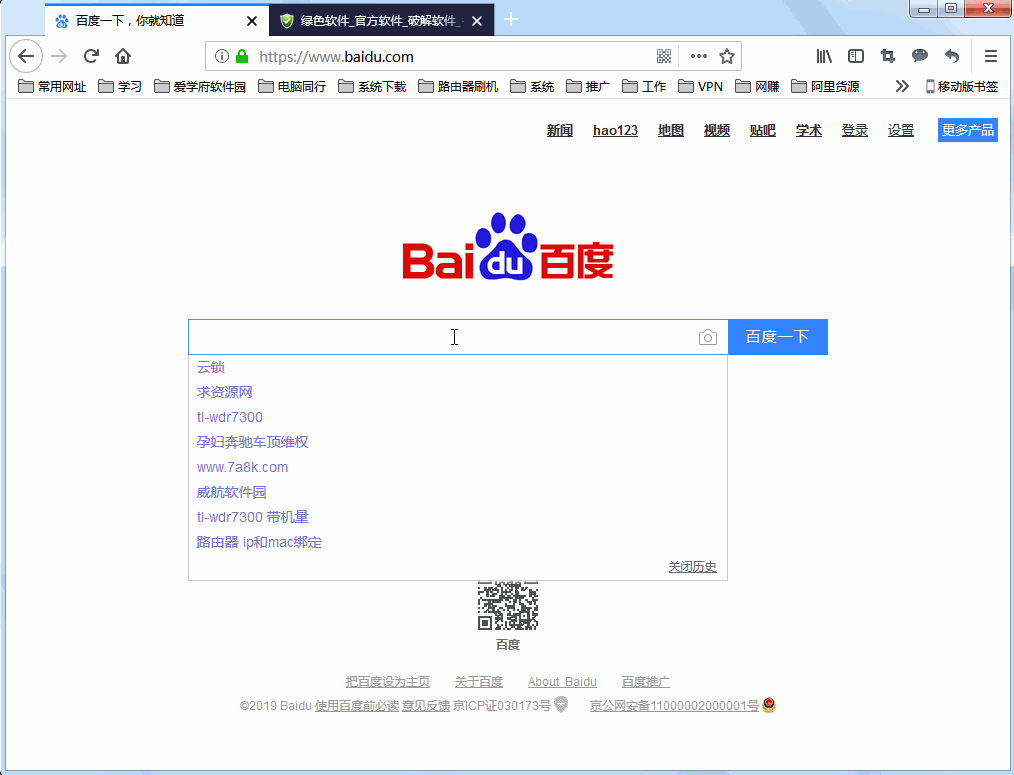This screenshot has width=1014, height=775.
Task: Open the 电脑同行 bookmark folder
Action: (292, 86)
